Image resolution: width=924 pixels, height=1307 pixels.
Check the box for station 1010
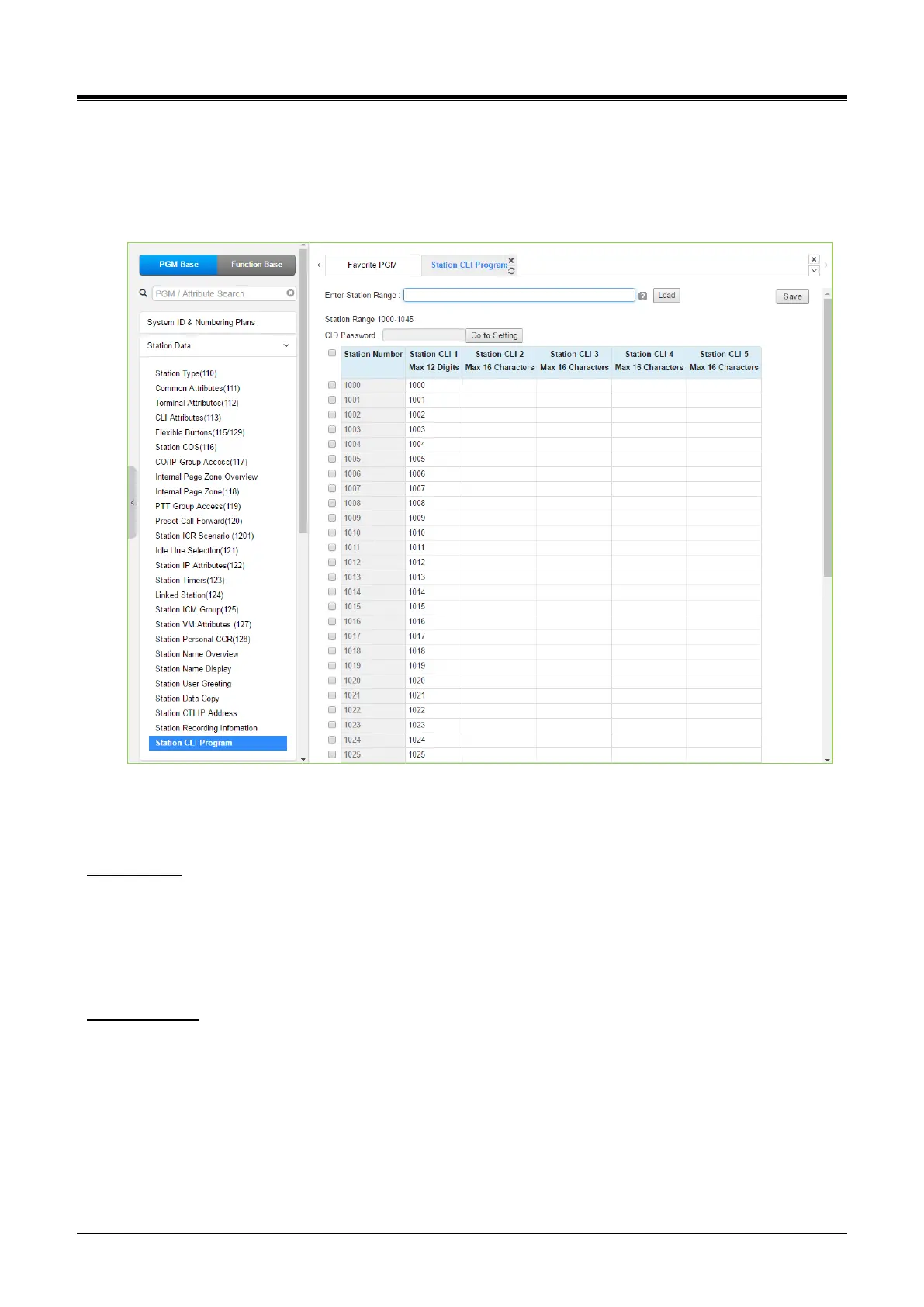(x=332, y=532)
